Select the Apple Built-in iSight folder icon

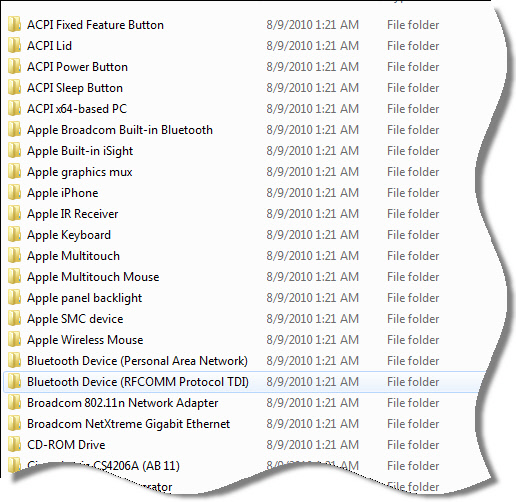(14, 151)
